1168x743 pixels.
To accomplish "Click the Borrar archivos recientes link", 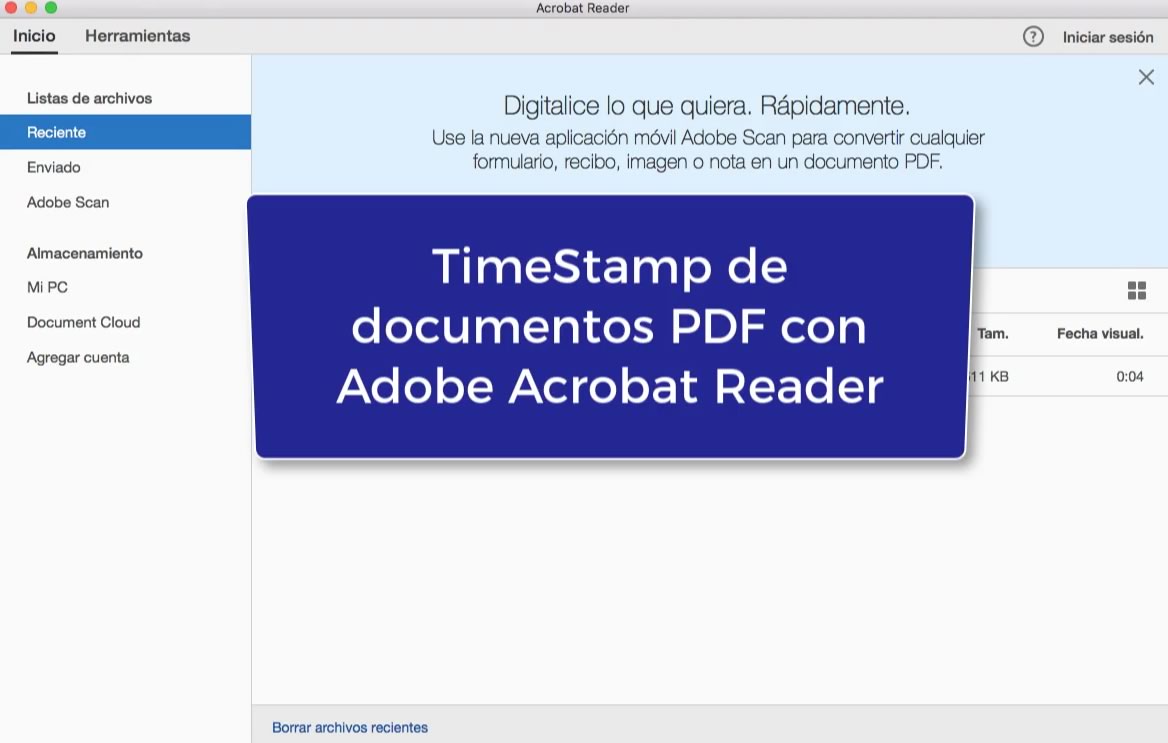I will (349, 727).
